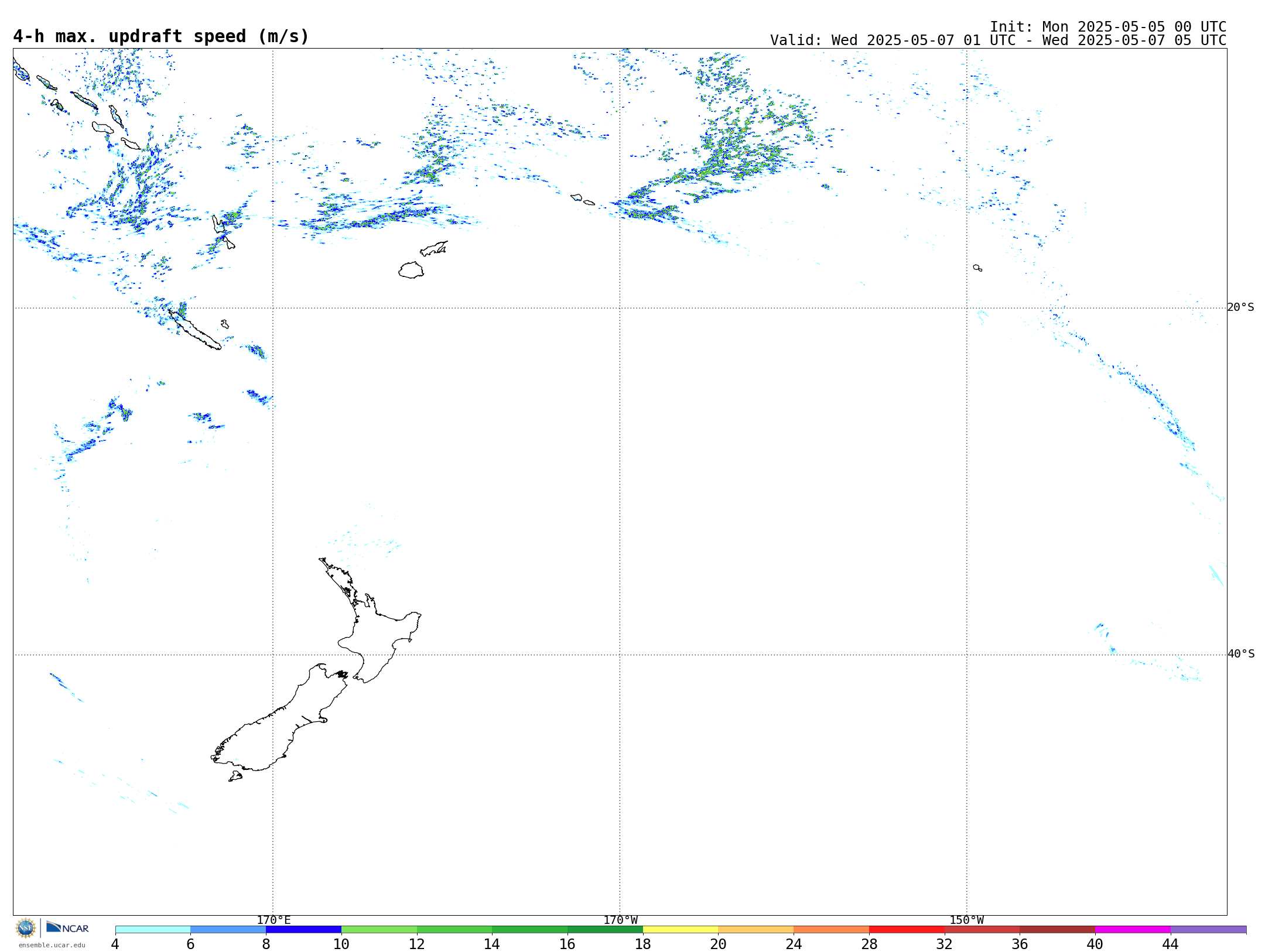
Task: Click the colorbar tick label 10
Action: click(341, 944)
